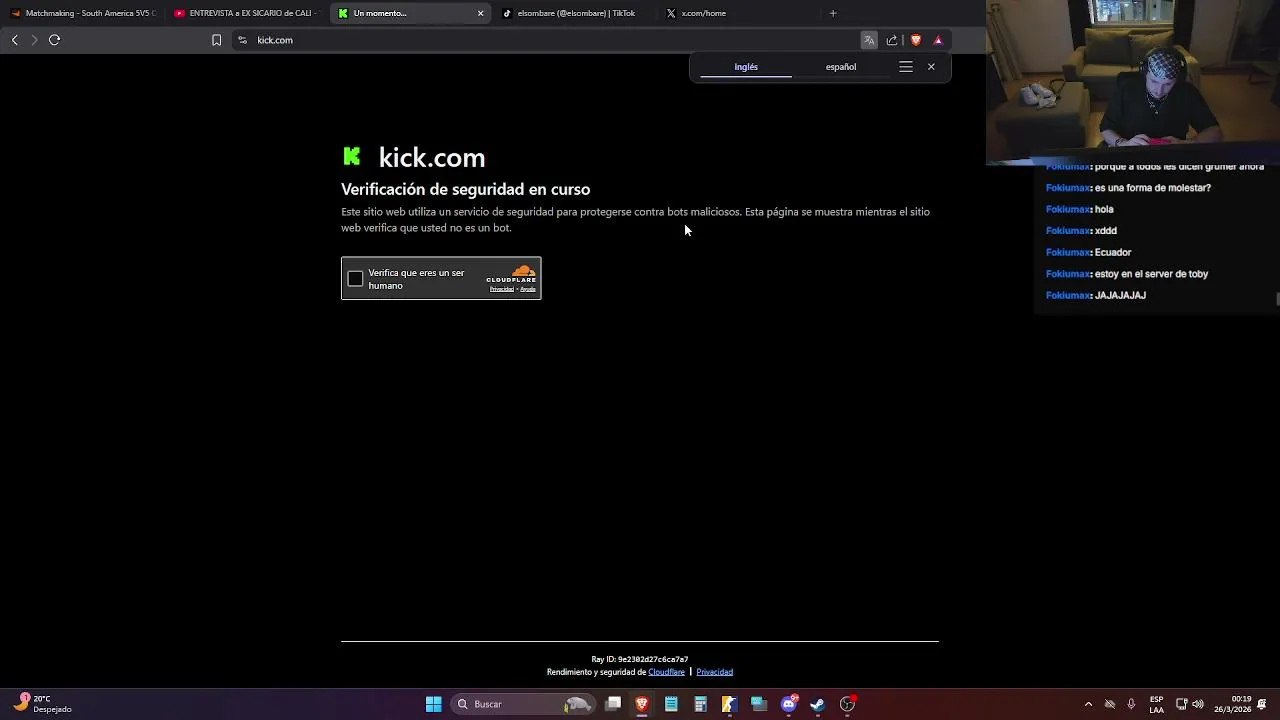The height and width of the screenshot is (720, 1280).
Task: Open the Task View icon on the taskbar
Action: click(x=613, y=704)
